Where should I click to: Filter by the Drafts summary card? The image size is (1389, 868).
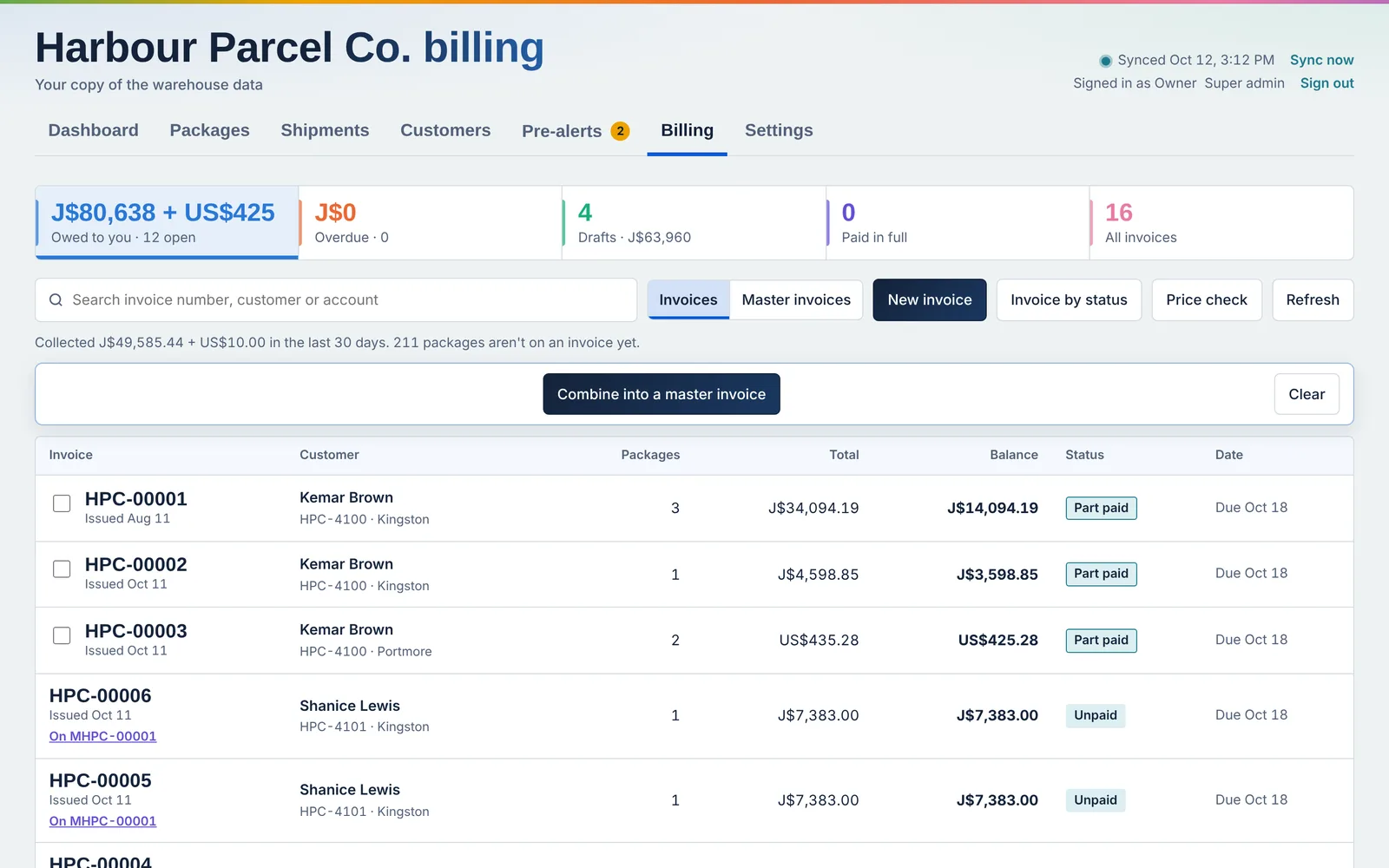pos(694,222)
